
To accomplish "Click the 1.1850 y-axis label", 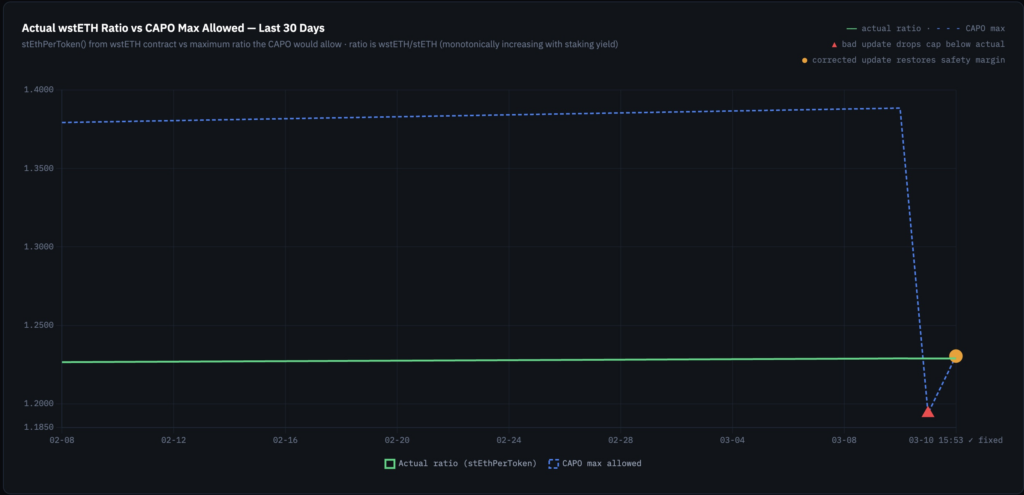I will (x=40, y=427).
